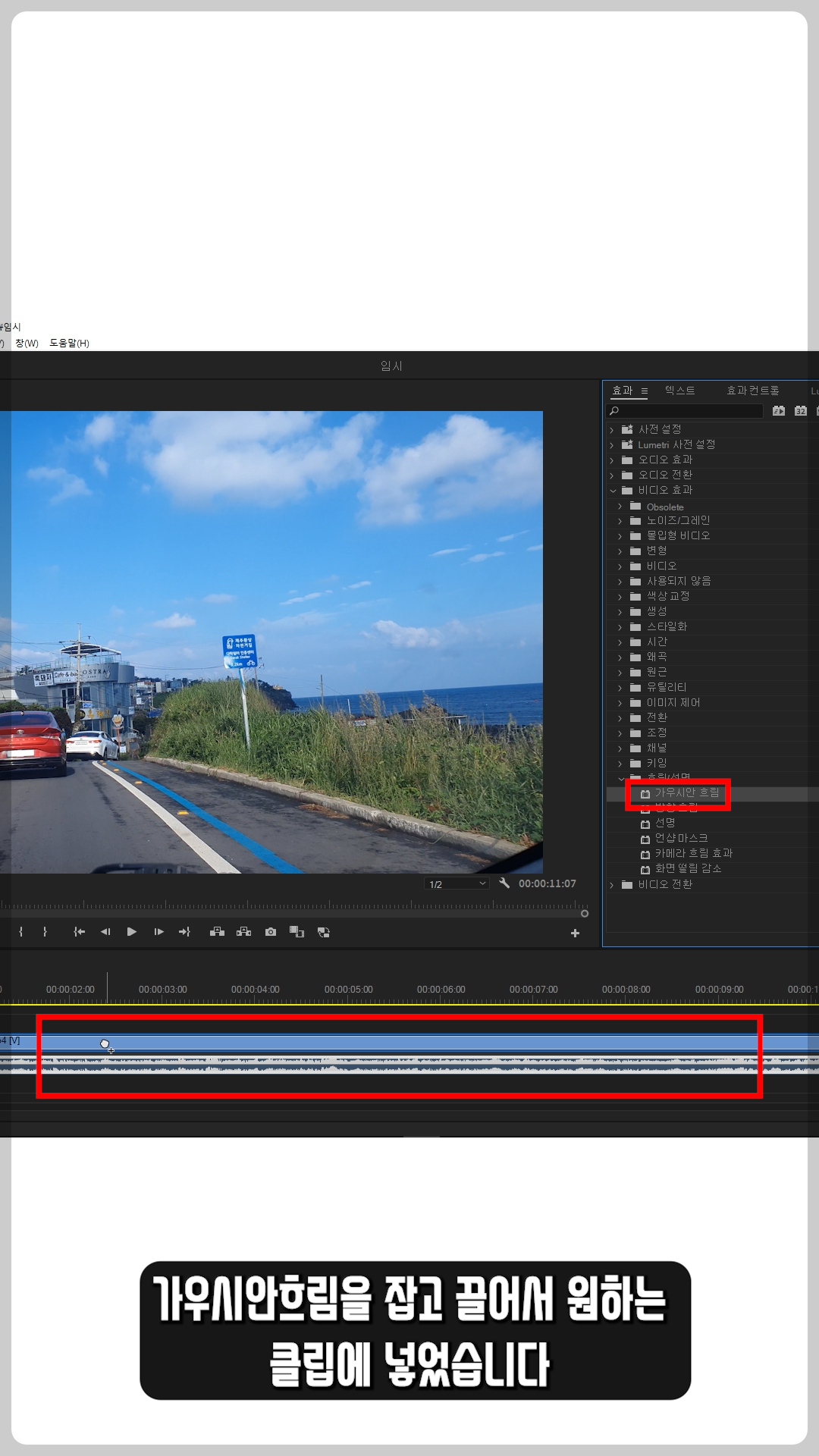
Task: Collapse the 비디오 효과 folder
Action: click(613, 491)
